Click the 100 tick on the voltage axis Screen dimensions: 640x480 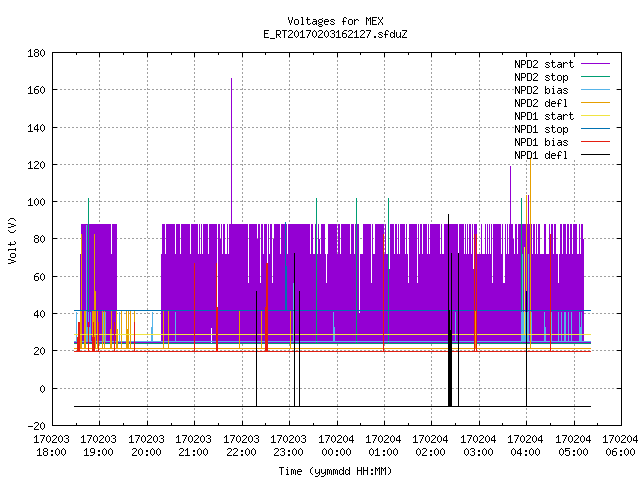coord(36,202)
